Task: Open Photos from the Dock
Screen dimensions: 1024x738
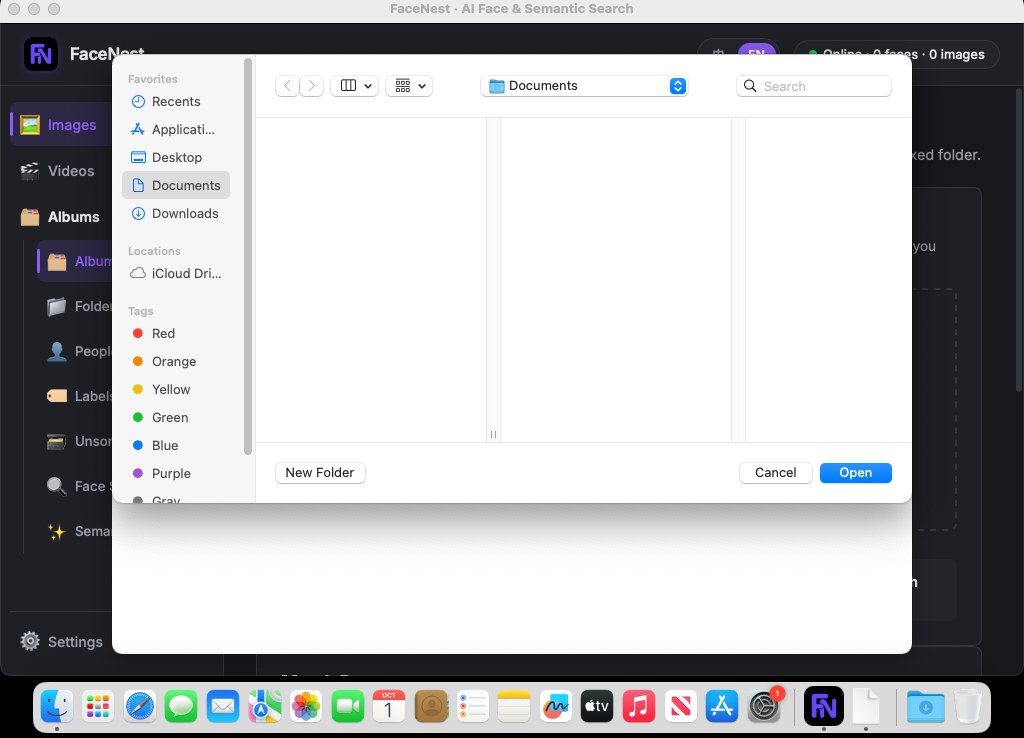Action: coord(306,706)
